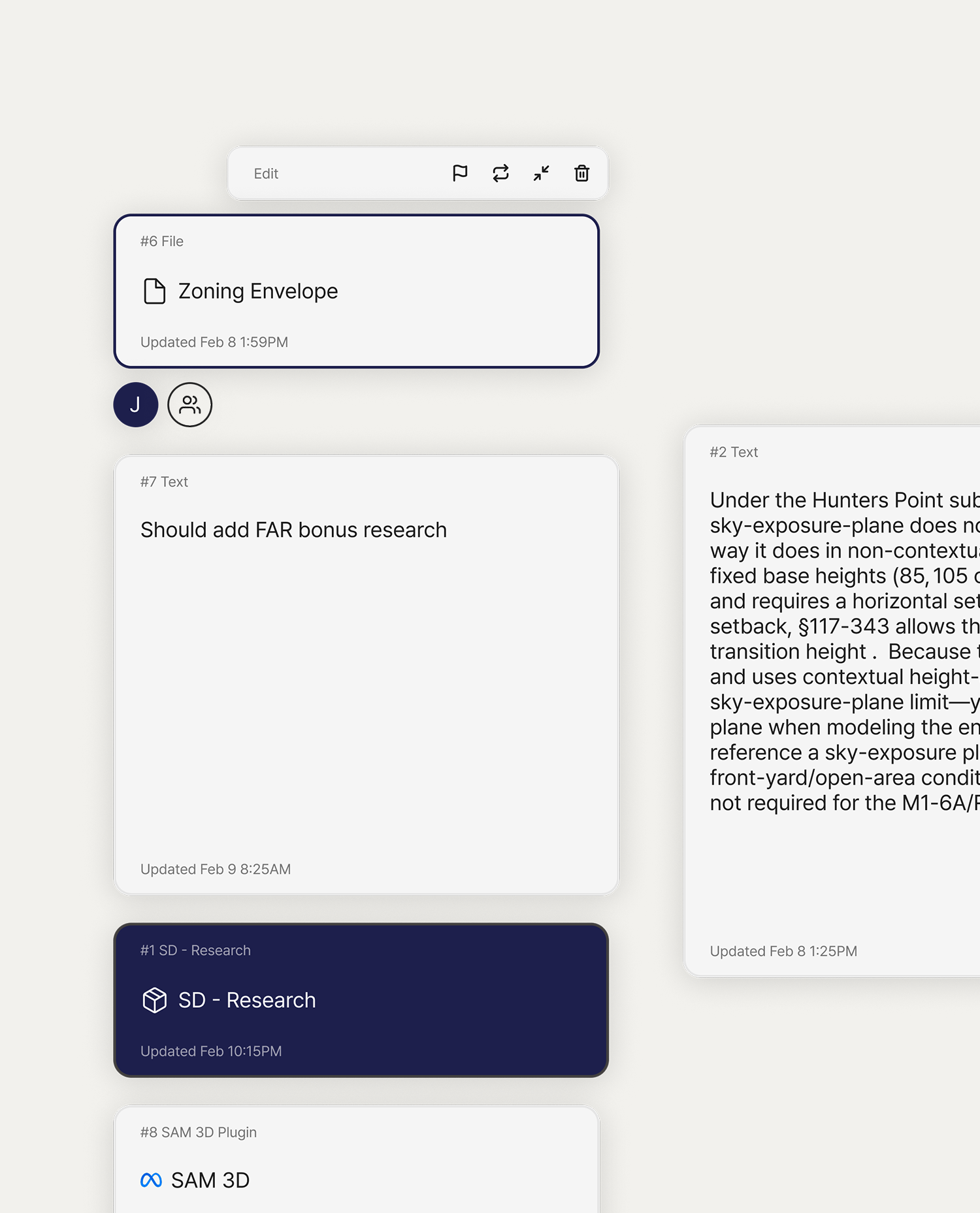Select the #1 SD - Research card label
The height and width of the screenshot is (1213, 980).
pos(195,950)
